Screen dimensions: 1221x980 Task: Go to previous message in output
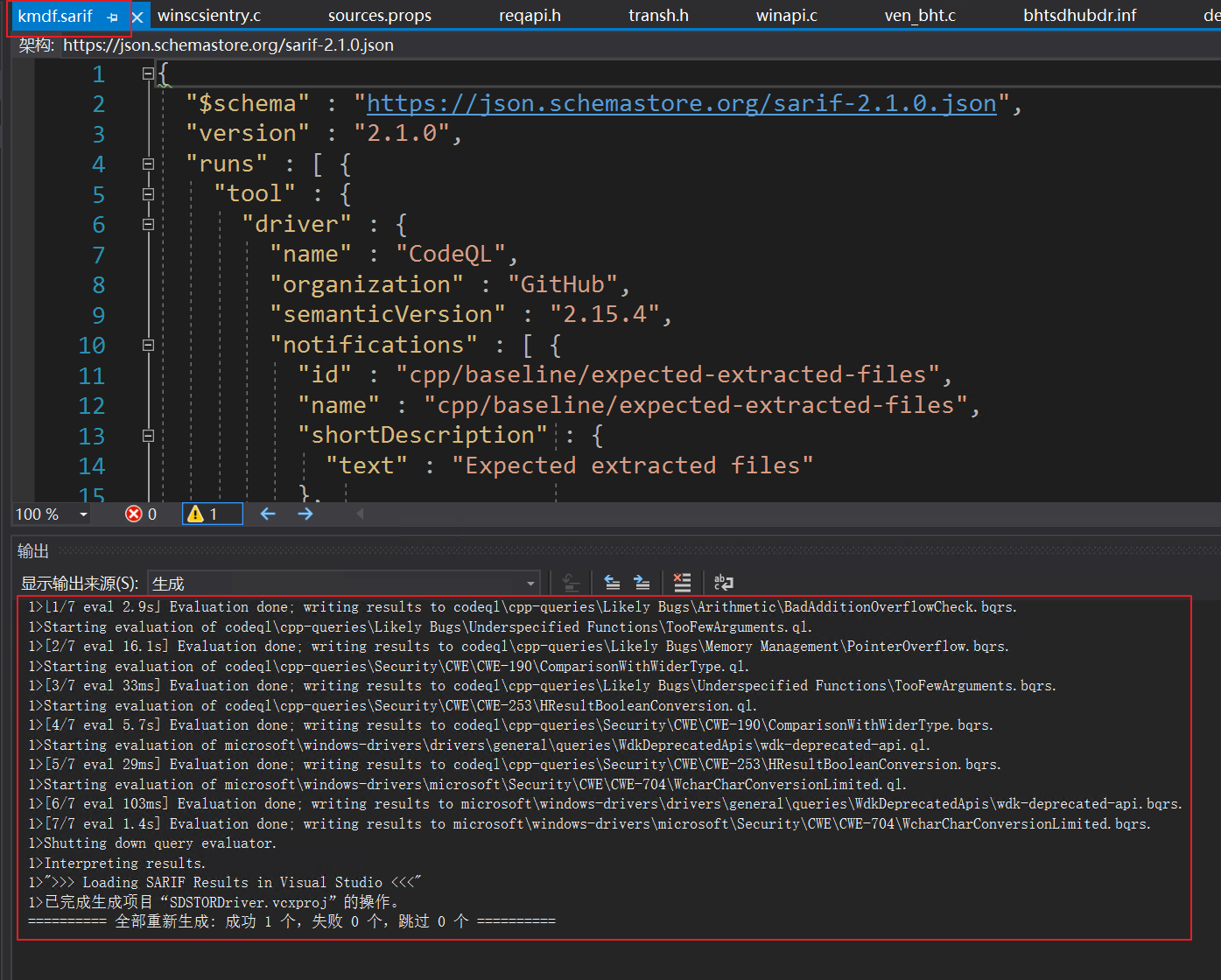pyautogui.click(x=613, y=583)
